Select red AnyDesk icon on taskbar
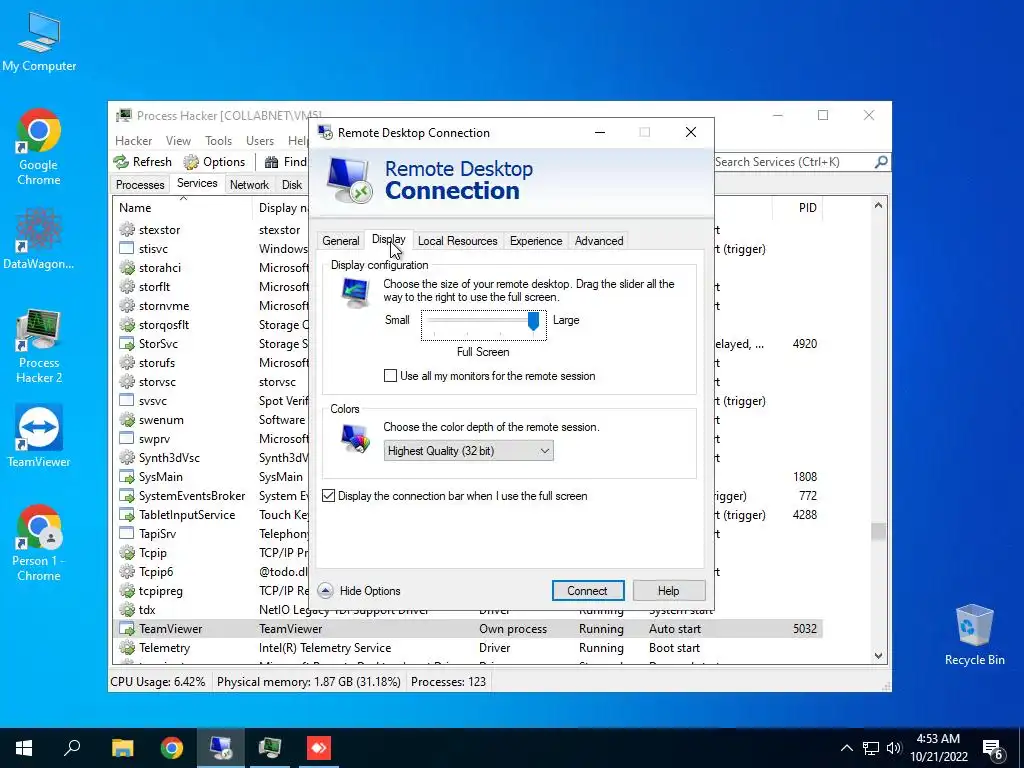Screen dimensions: 1024x768 click(319, 748)
